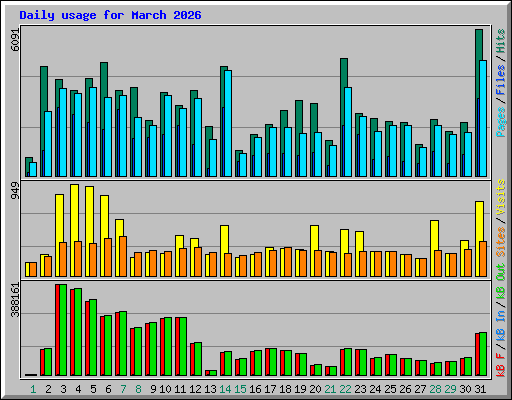This screenshot has height=400, width=512.
Task: Click the green weekend day label 8
Action: (138, 389)
